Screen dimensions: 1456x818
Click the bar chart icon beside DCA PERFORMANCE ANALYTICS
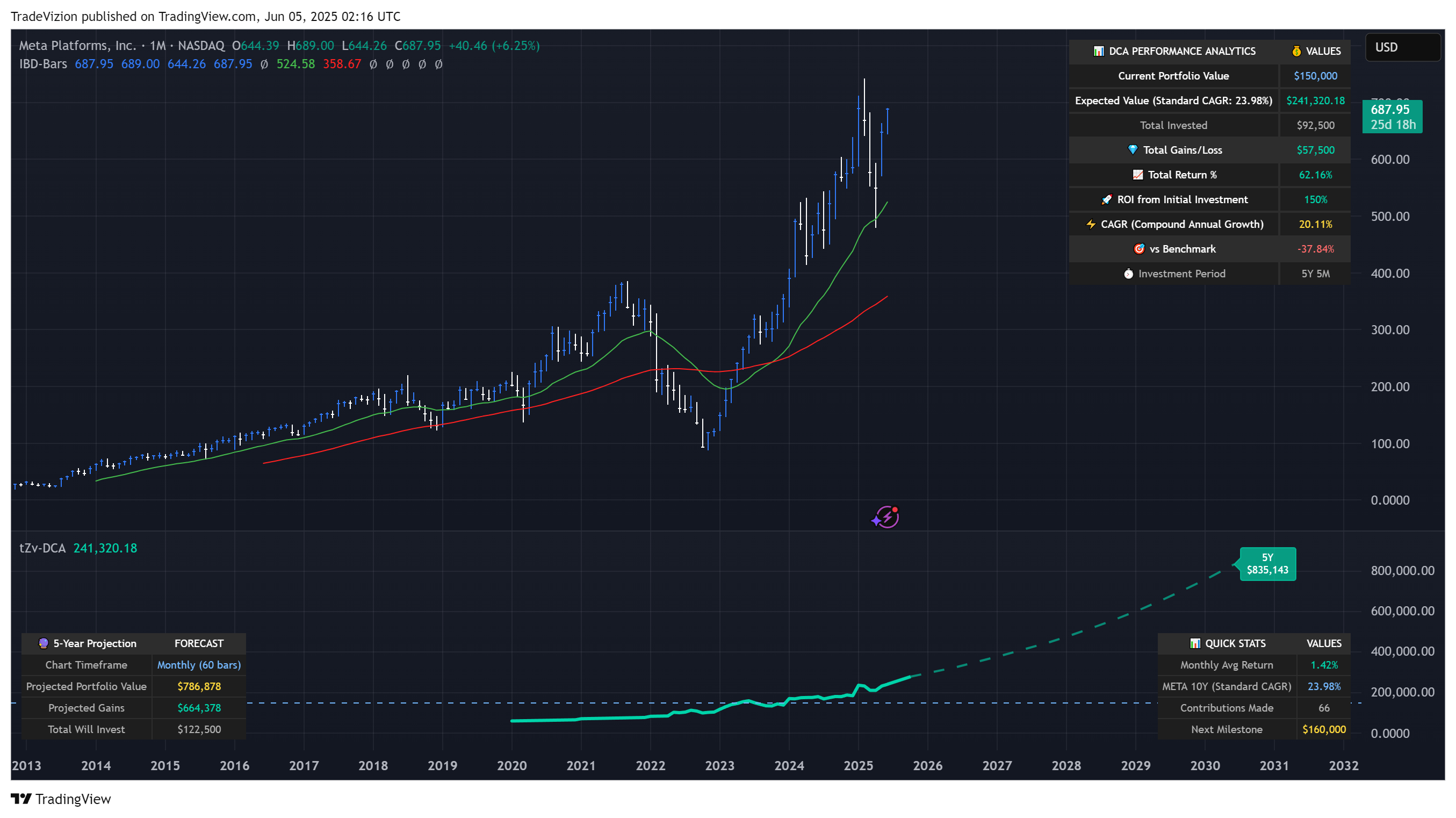(x=1098, y=52)
